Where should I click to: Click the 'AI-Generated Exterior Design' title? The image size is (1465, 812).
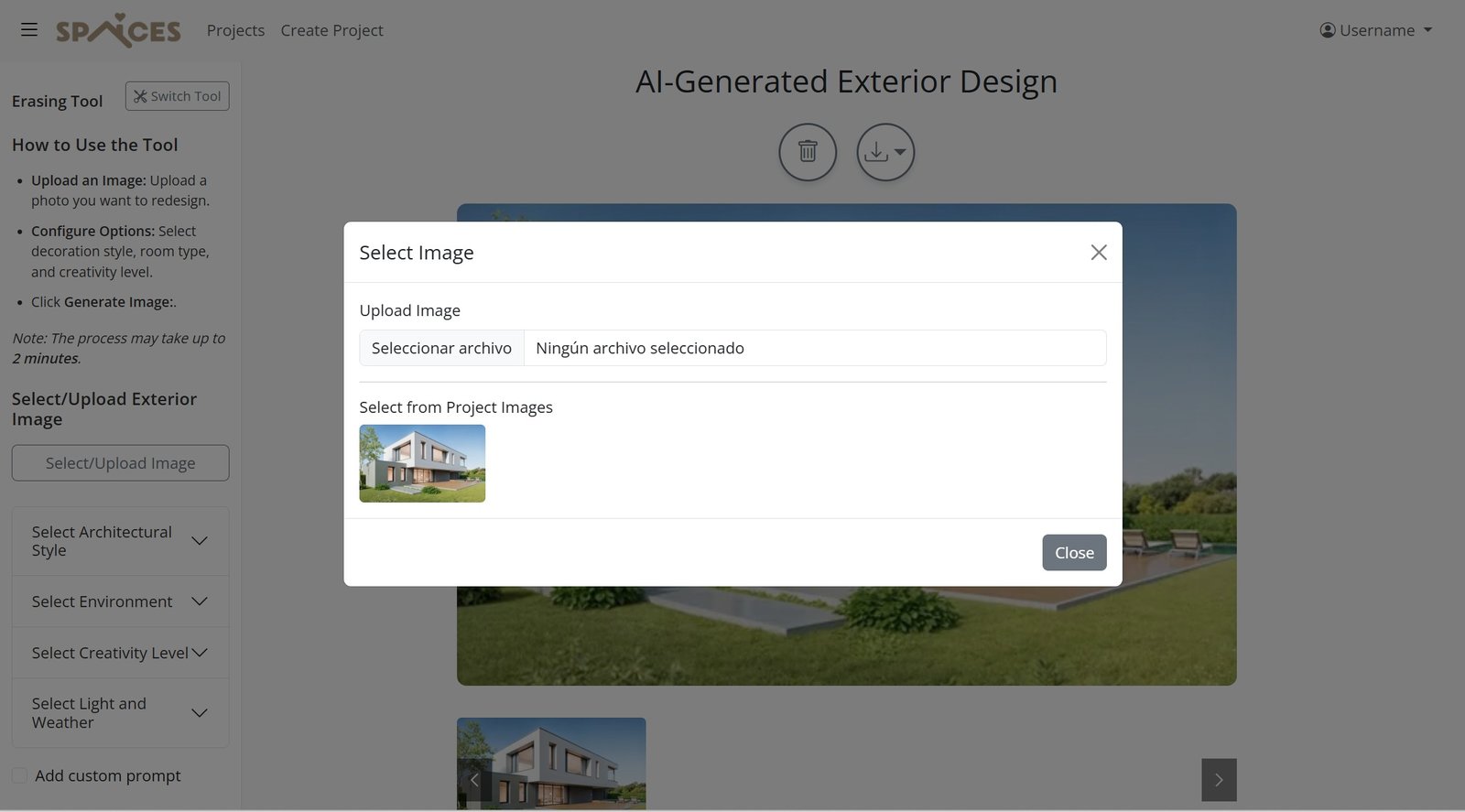pos(846,81)
